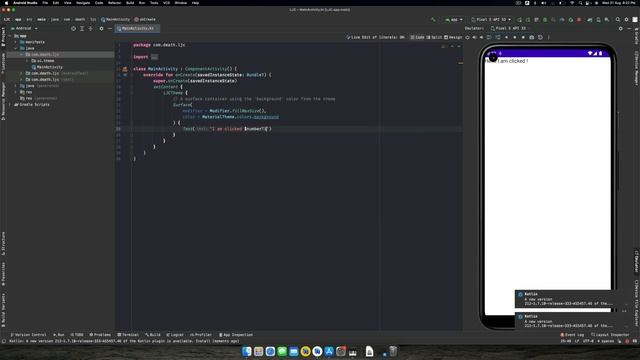Click the first Kotlin new version notification
The image size is (640, 360).
click(x=567, y=299)
